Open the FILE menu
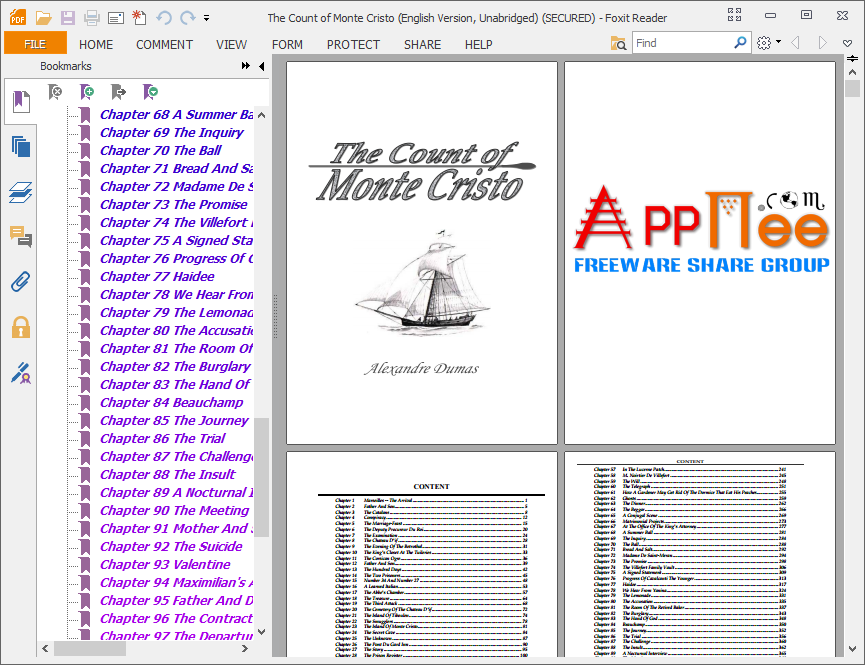This screenshot has width=865, height=665. click(x=35, y=44)
